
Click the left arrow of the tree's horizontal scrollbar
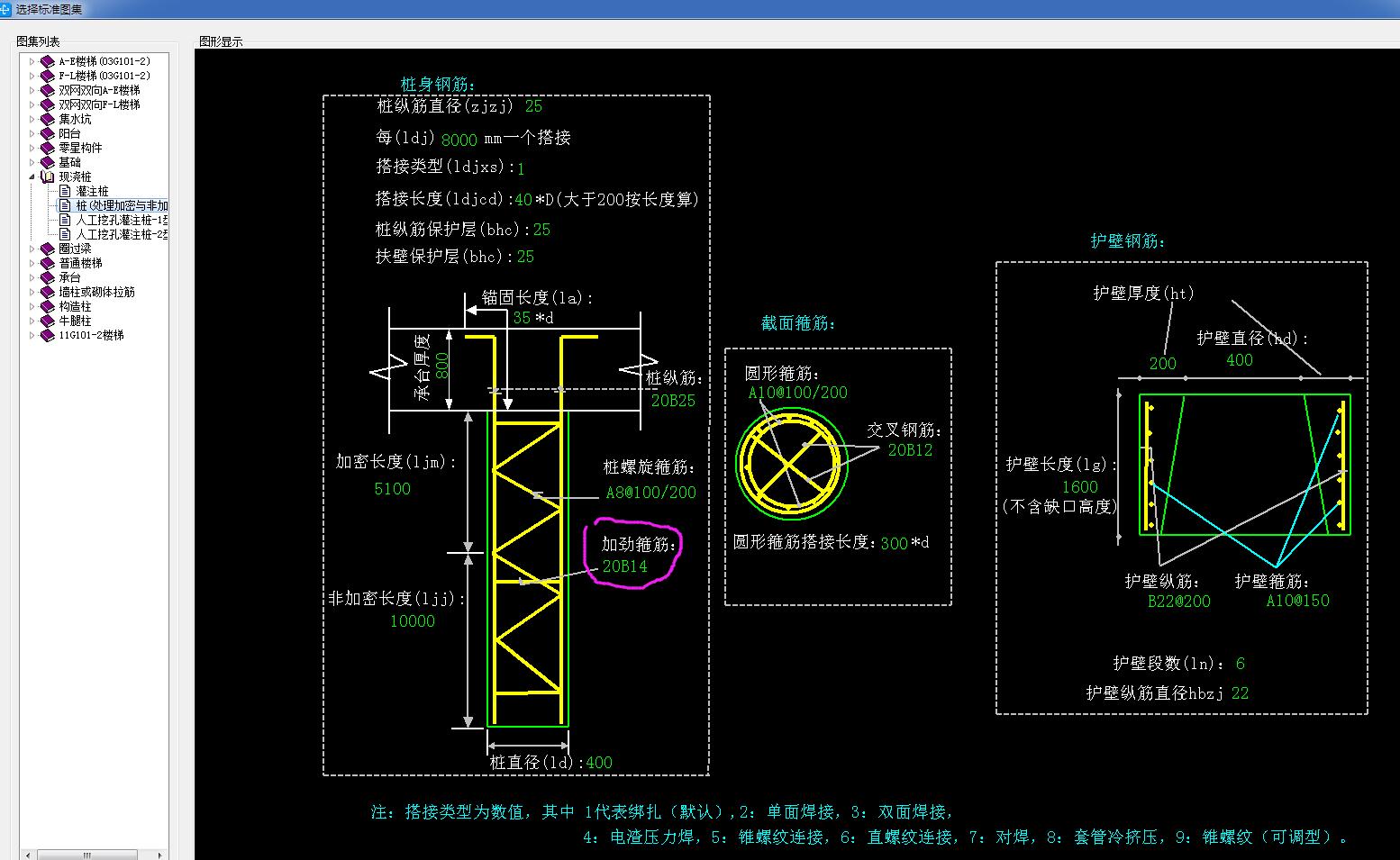pyautogui.click(x=28, y=854)
